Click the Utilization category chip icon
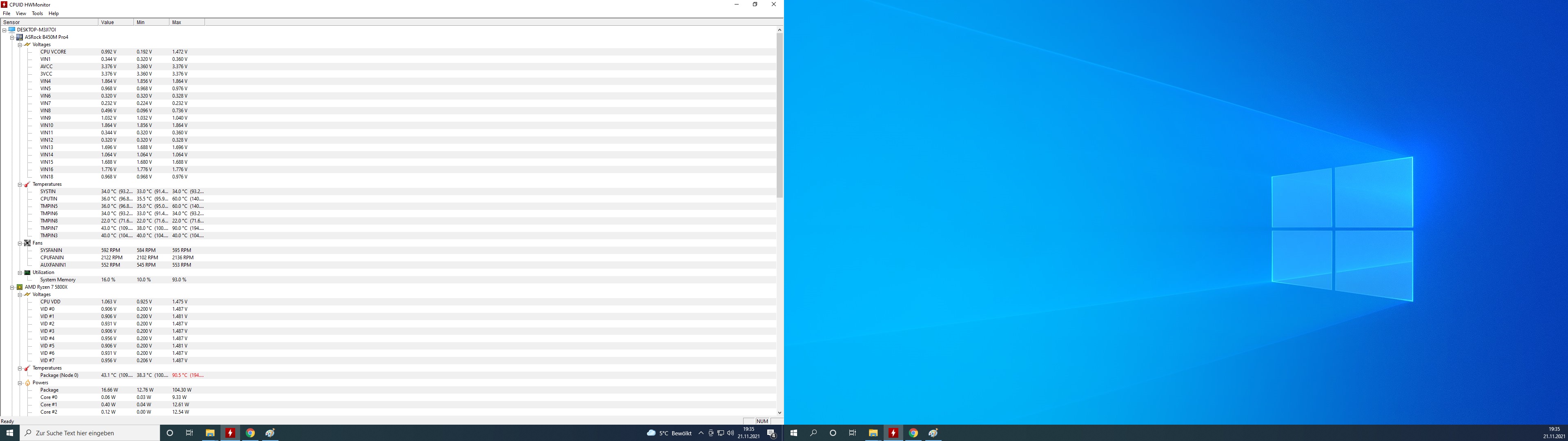The width and height of the screenshot is (1568, 441). [27, 272]
